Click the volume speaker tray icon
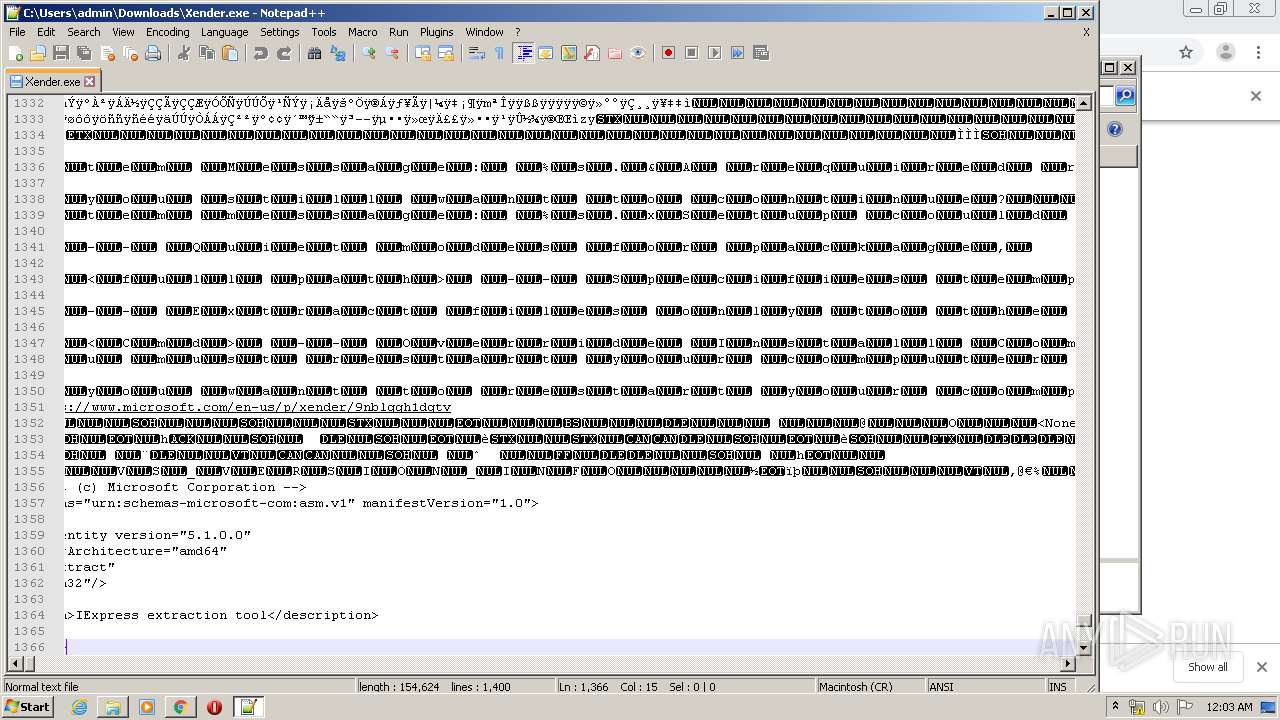The image size is (1280, 720). pyautogui.click(x=1163, y=707)
